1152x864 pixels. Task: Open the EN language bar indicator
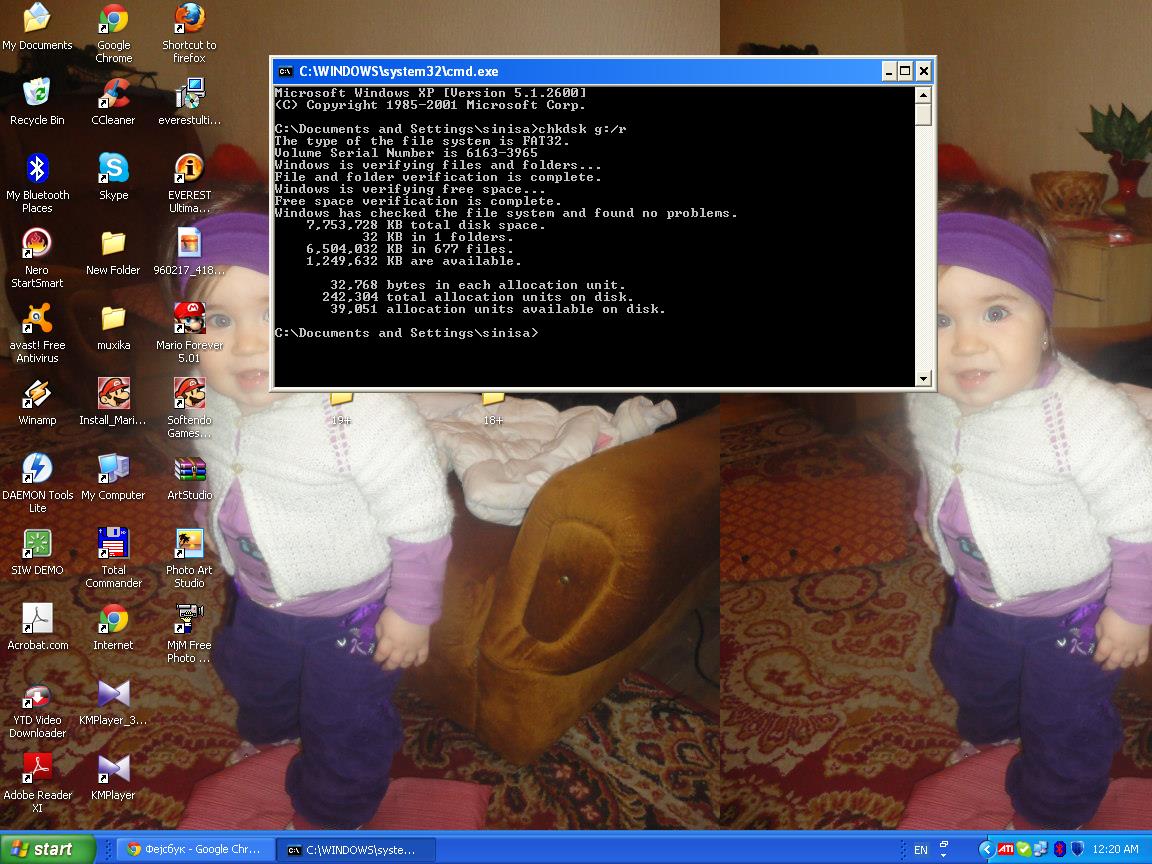[920, 850]
